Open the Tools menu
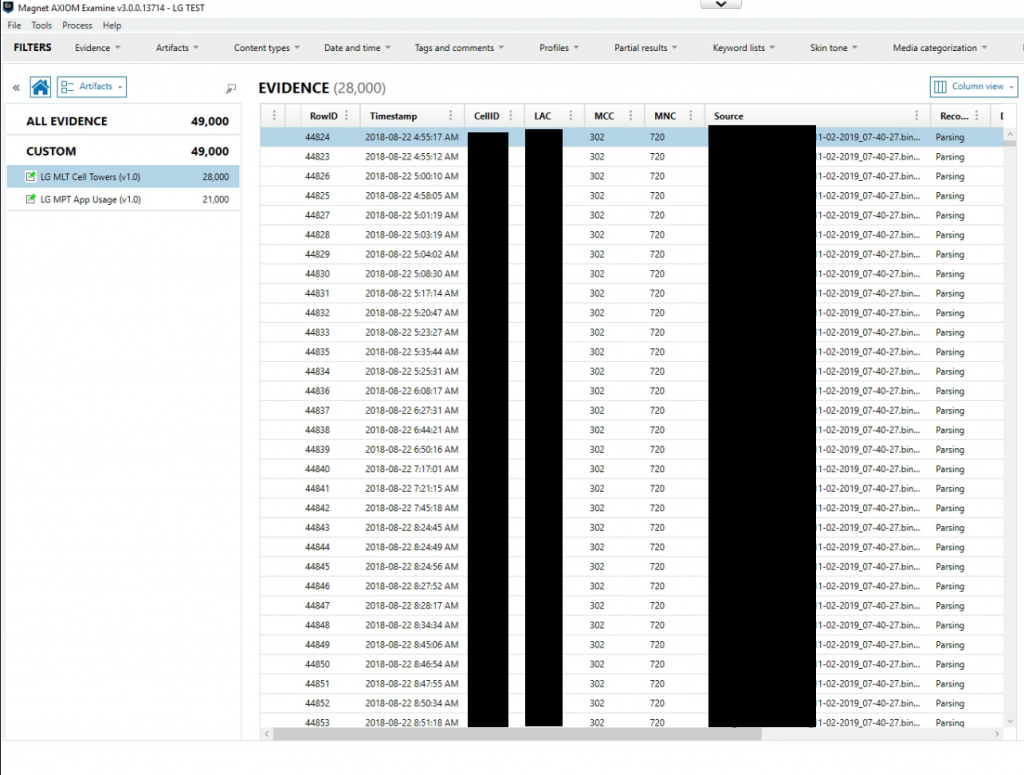 click(41, 25)
